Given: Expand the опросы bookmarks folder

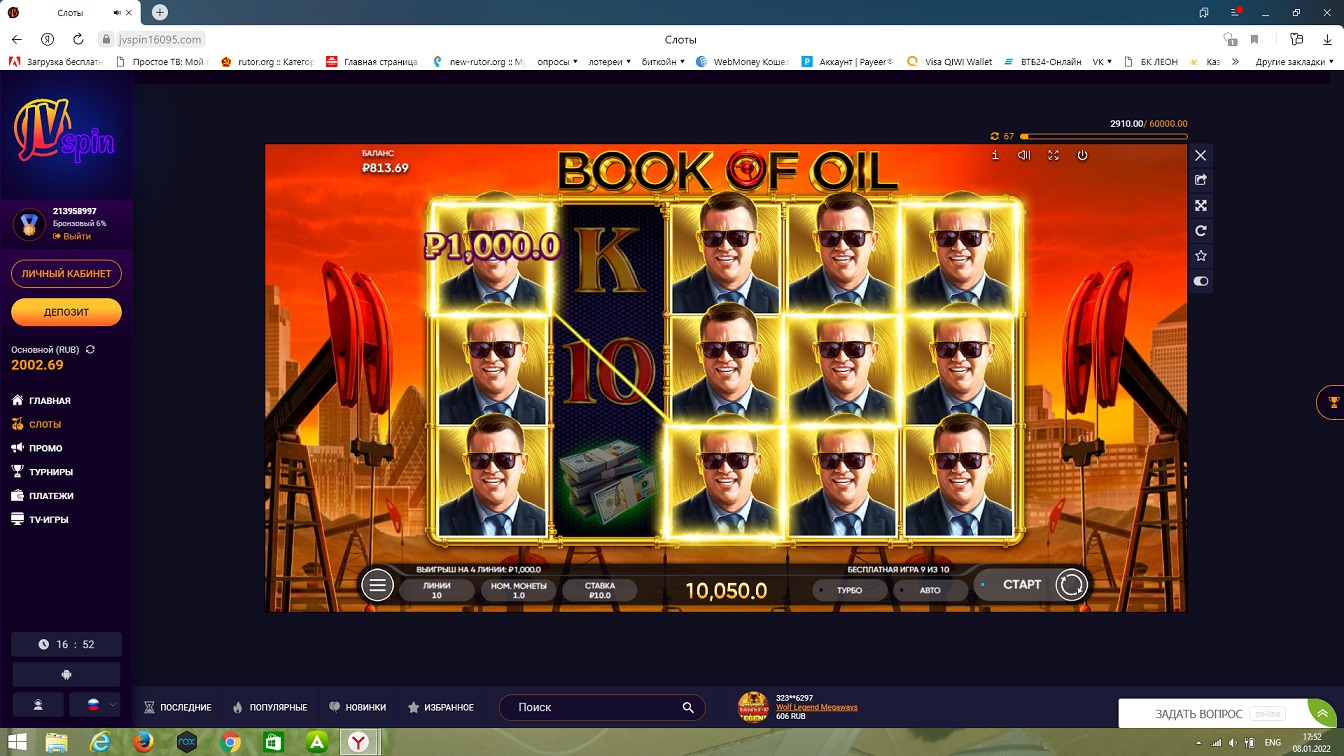Looking at the screenshot, I should pyautogui.click(x=558, y=62).
